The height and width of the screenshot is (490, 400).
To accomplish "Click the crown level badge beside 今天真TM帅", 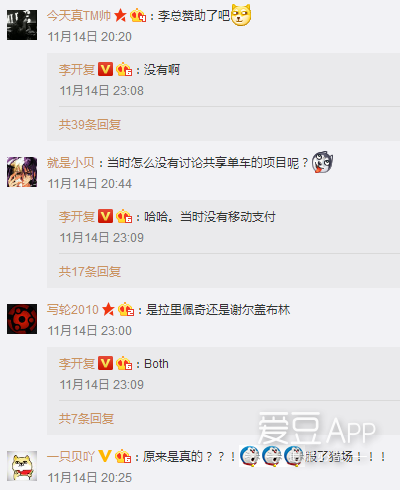I will (x=138, y=16).
